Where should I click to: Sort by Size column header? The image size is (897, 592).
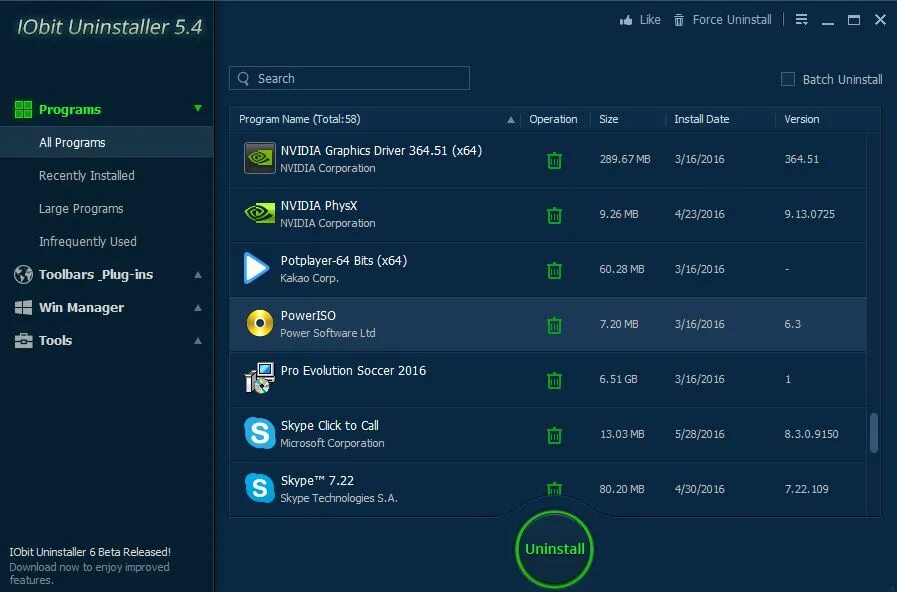609,119
